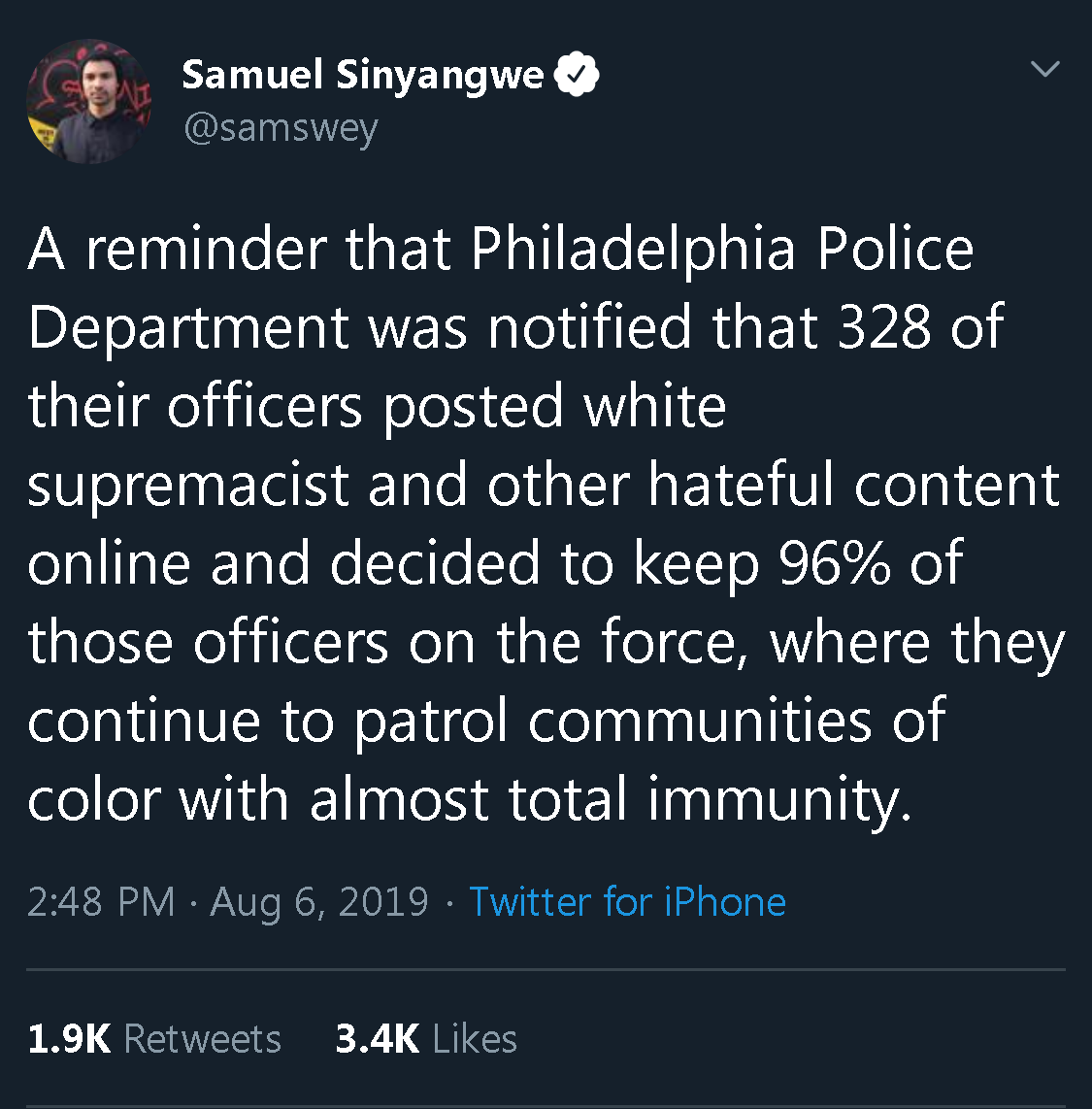Open the Samuel Sinyangwe display name link
This screenshot has width=1092, height=1109.
click(x=363, y=75)
